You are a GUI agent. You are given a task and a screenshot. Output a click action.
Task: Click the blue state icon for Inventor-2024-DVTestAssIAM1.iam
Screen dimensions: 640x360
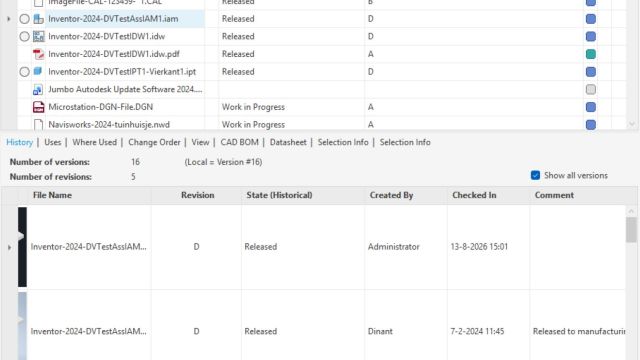click(591, 19)
